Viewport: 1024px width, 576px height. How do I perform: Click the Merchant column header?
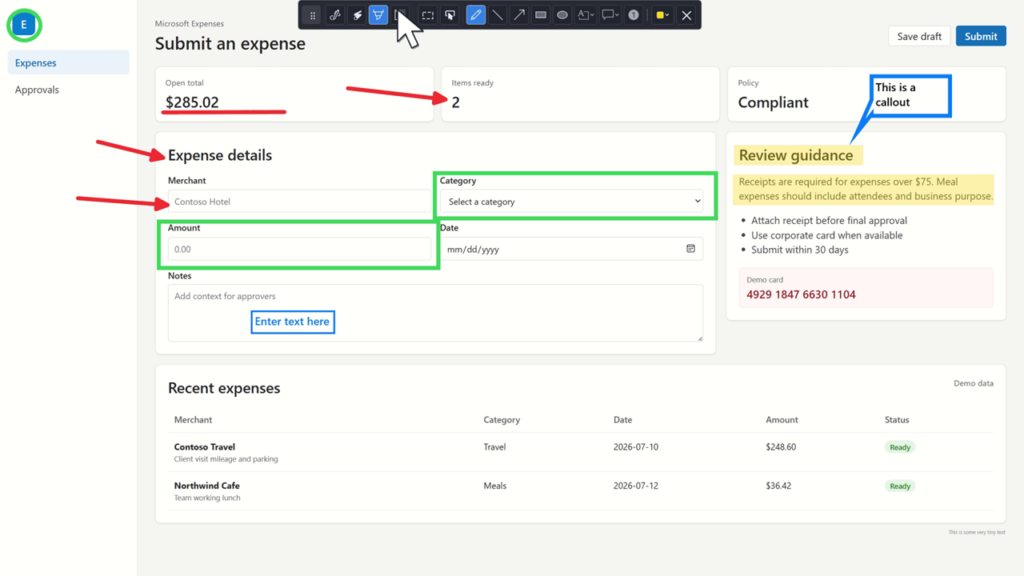tap(193, 419)
